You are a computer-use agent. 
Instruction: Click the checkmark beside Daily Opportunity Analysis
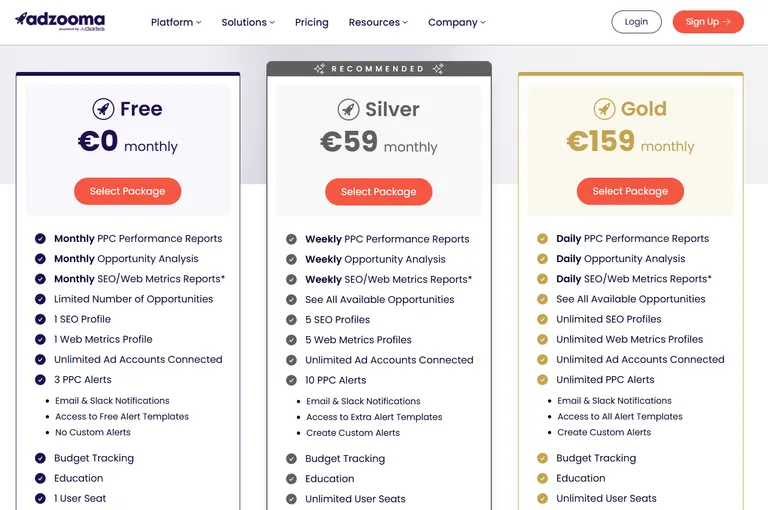(x=542, y=259)
